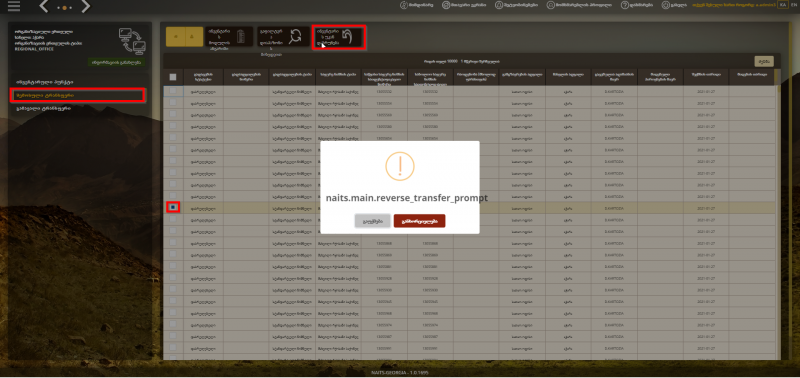Click the two-computers transfer icon in left panel
Image resolution: width=800 pixels, height=378 pixels.
pyautogui.click(x=132, y=40)
